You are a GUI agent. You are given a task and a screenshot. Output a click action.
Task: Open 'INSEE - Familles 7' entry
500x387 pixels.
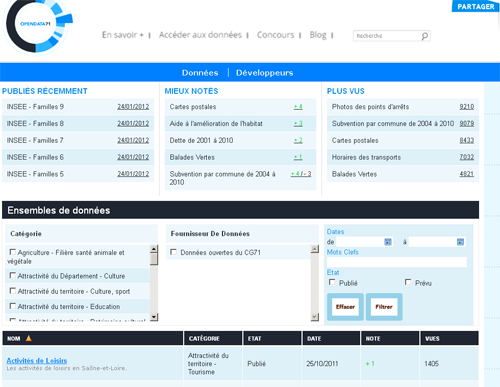(35, 140)
